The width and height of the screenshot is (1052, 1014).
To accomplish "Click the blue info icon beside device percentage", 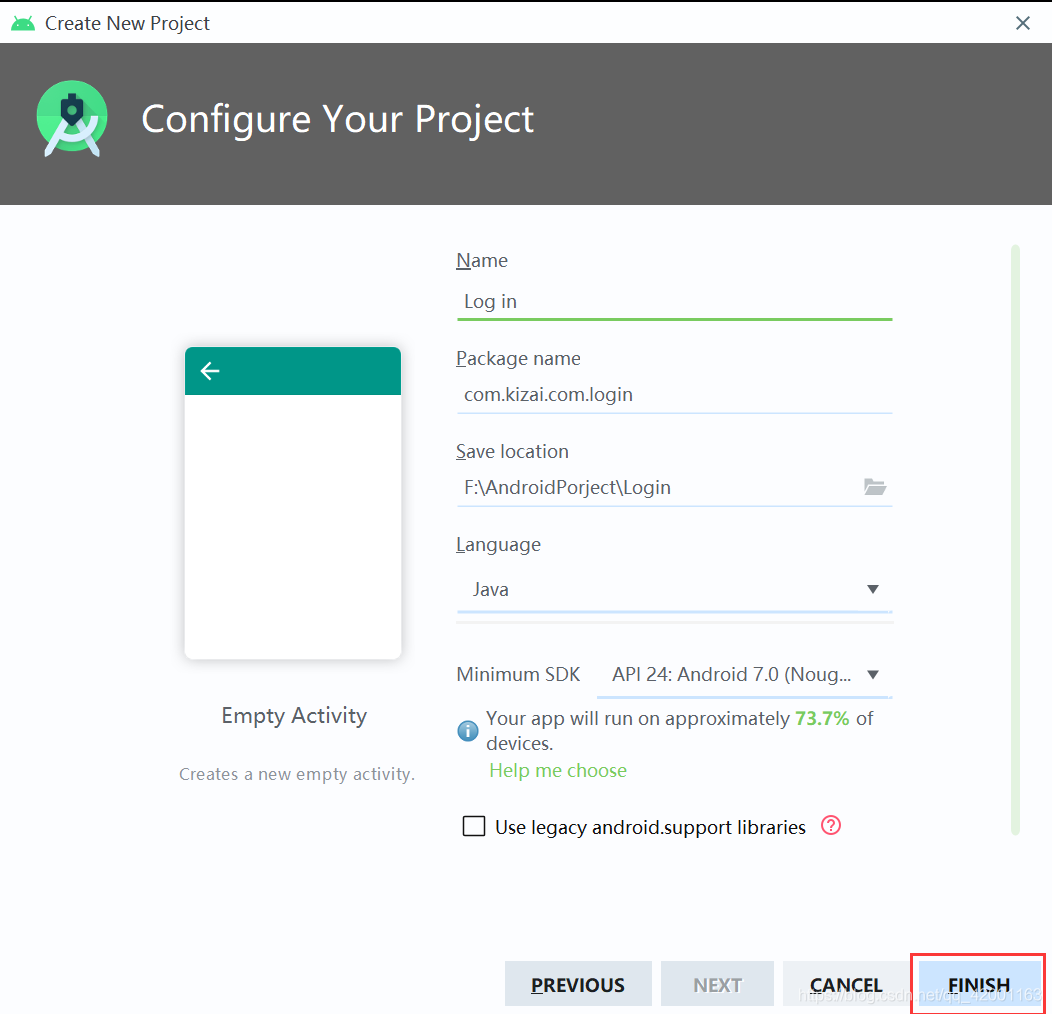I will [468, 730].
